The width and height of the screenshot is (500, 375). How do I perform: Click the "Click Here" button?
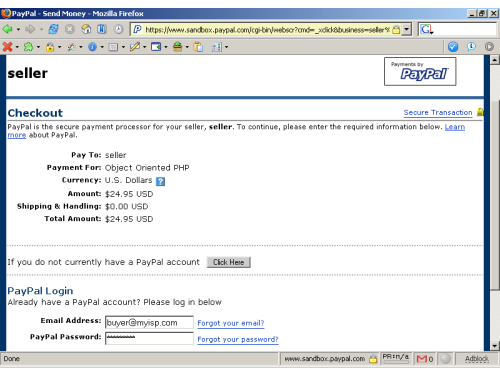[x=229, y=262]
